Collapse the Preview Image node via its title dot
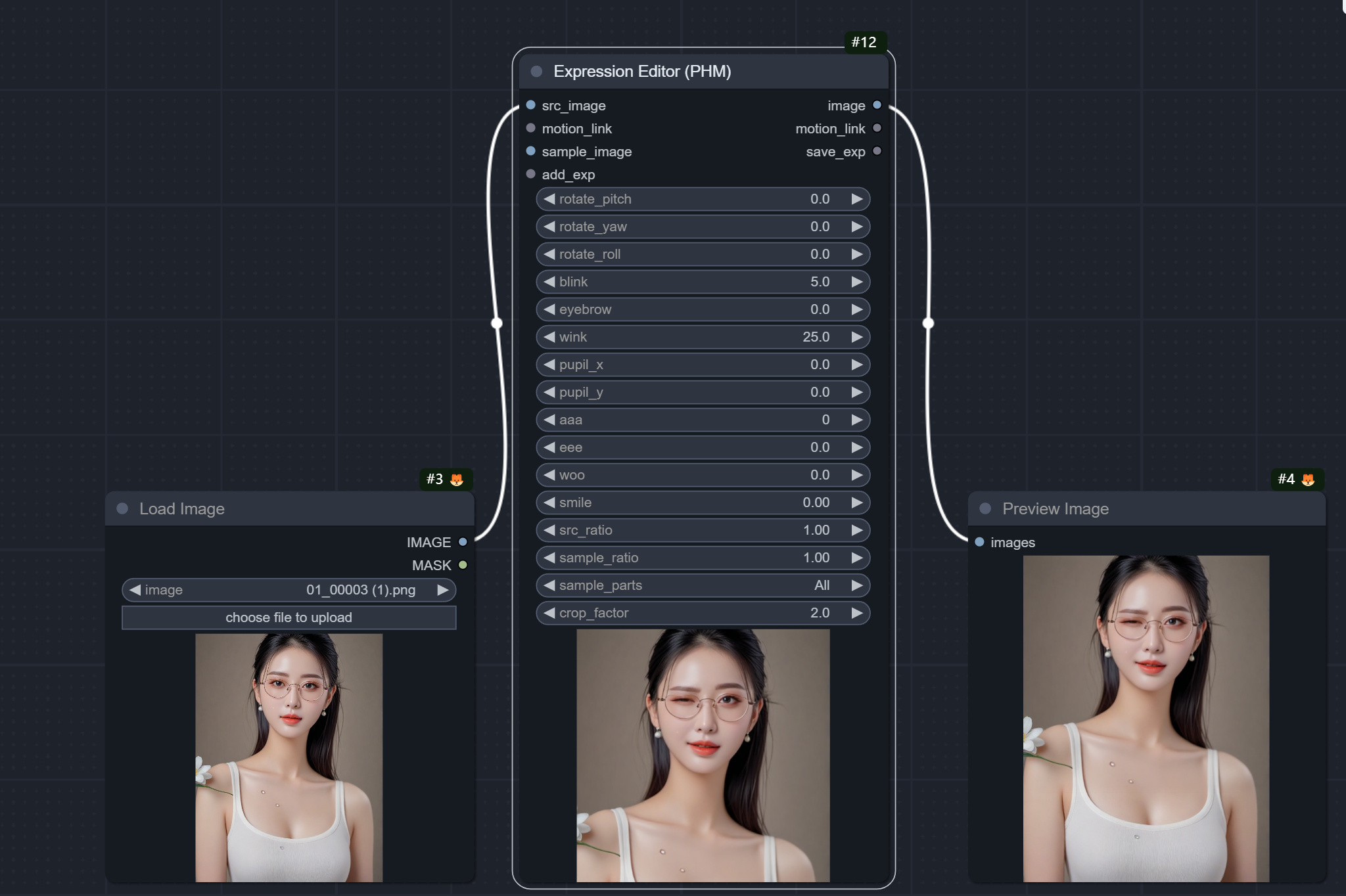The height and width of the screenshot is (896, 1346). pos(986,508)
